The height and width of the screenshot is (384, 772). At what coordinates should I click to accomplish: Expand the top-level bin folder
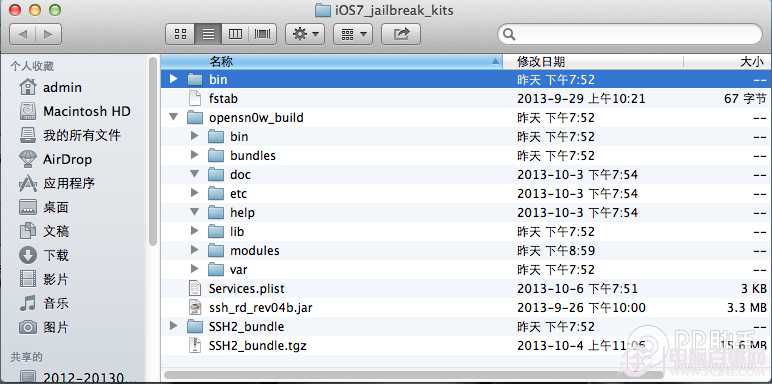click(173, 79)
